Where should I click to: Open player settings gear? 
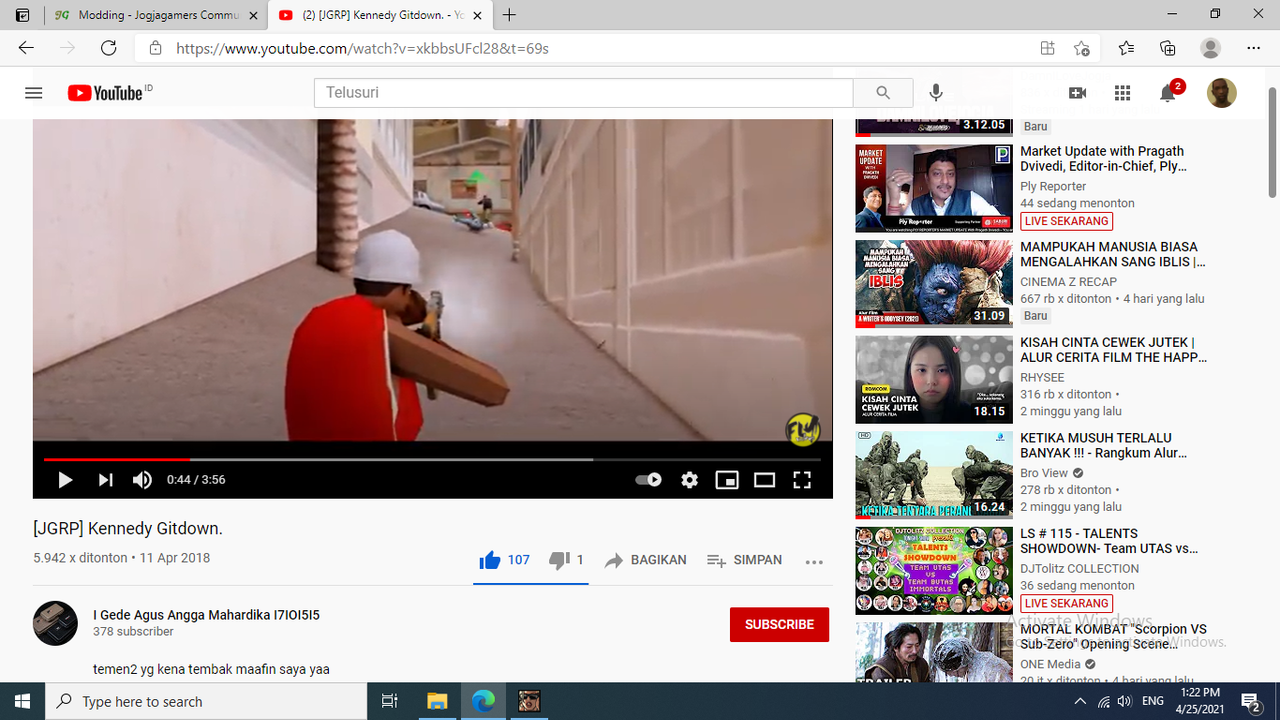pos(689,480)
